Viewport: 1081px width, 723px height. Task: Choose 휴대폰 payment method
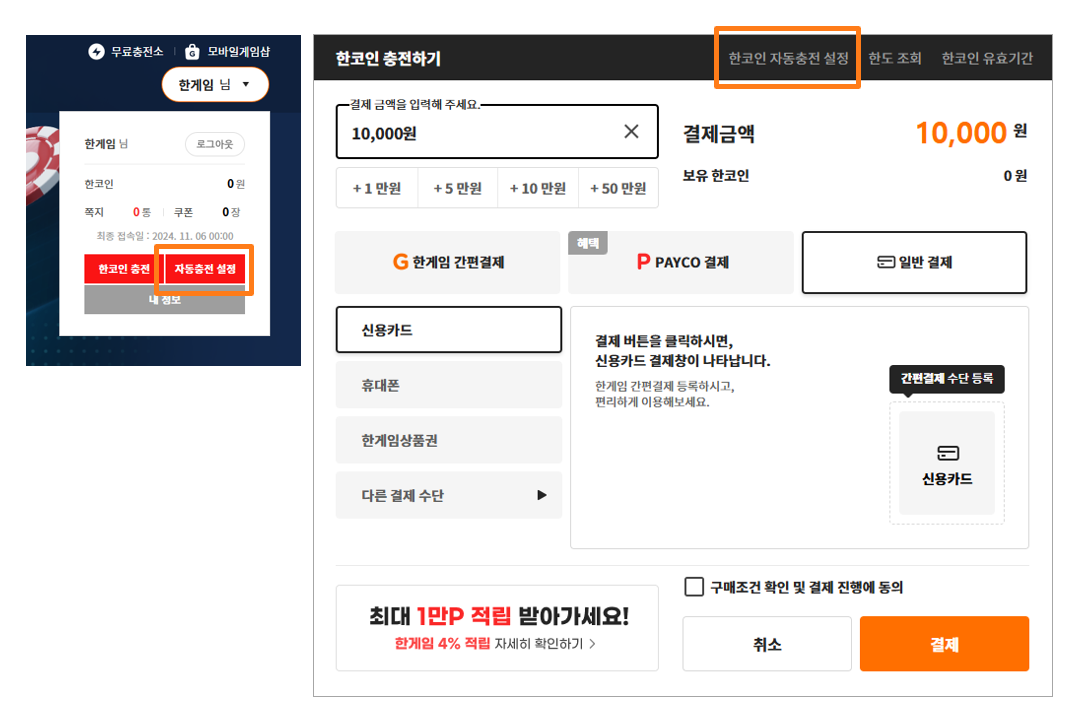pyautogui.click(x=449, y=385)
